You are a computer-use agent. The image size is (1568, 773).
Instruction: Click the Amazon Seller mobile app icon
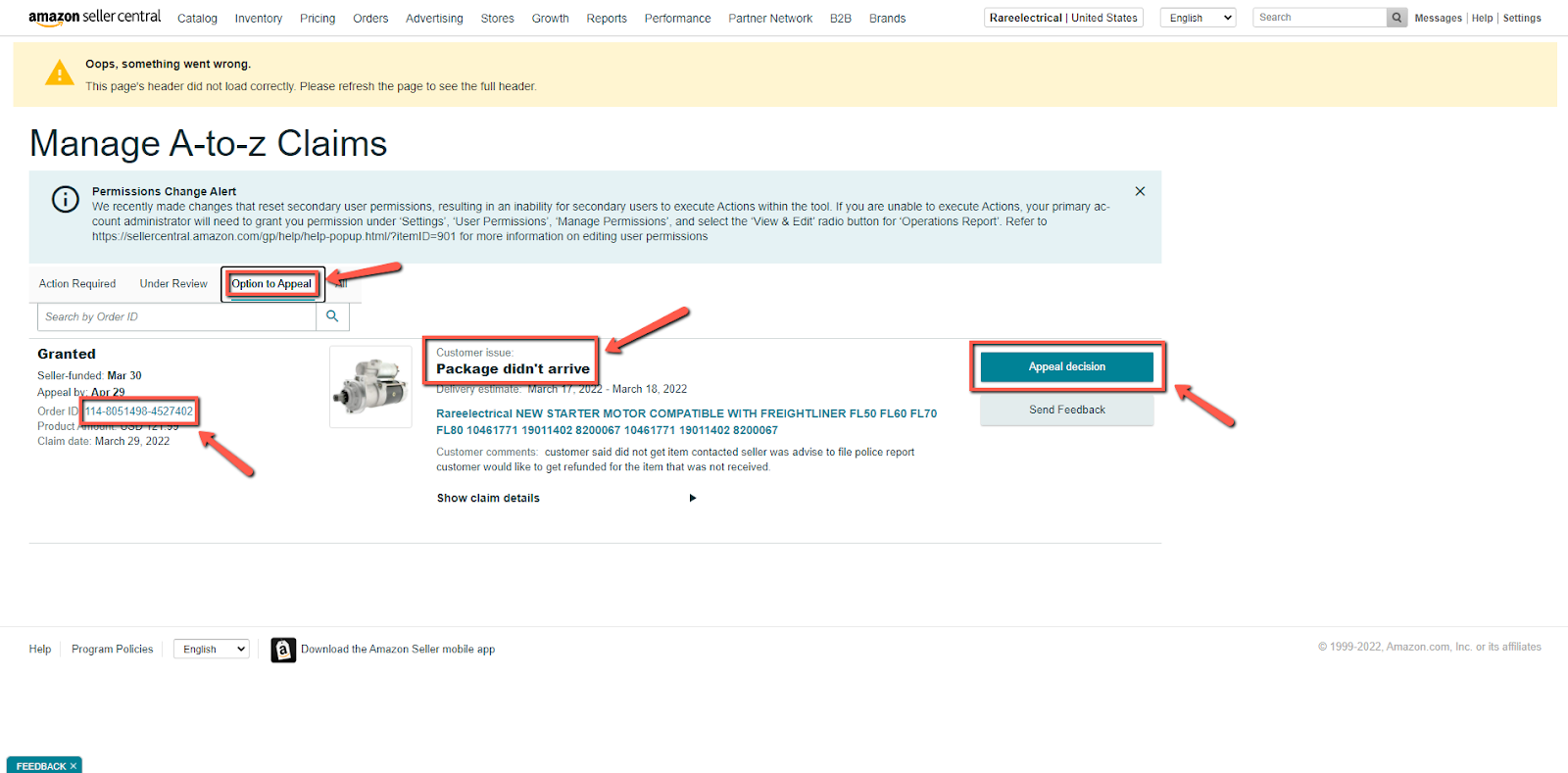click(x=283, y=650)
